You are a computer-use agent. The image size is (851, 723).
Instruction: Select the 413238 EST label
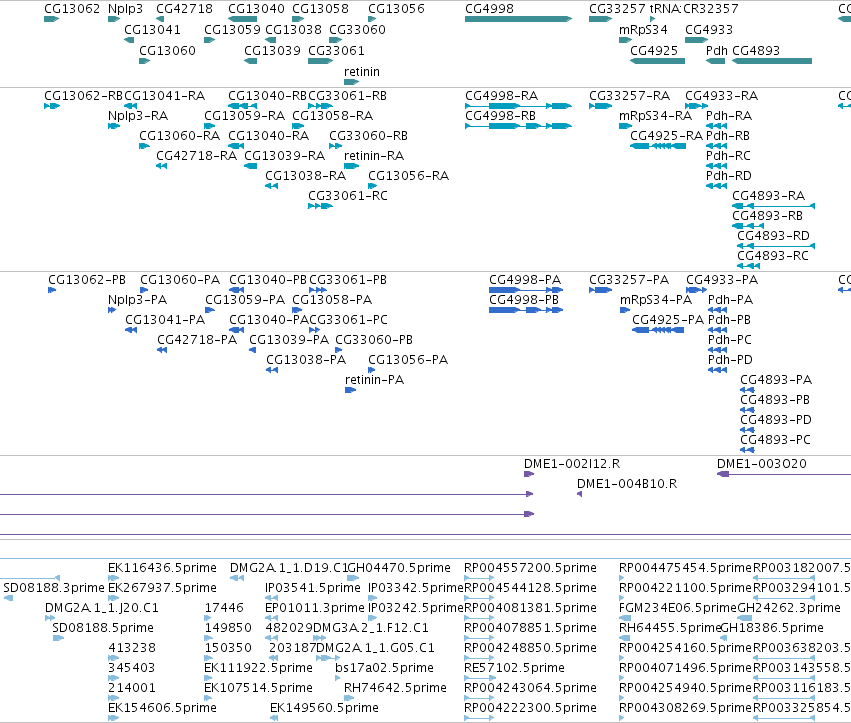point(132,648)
